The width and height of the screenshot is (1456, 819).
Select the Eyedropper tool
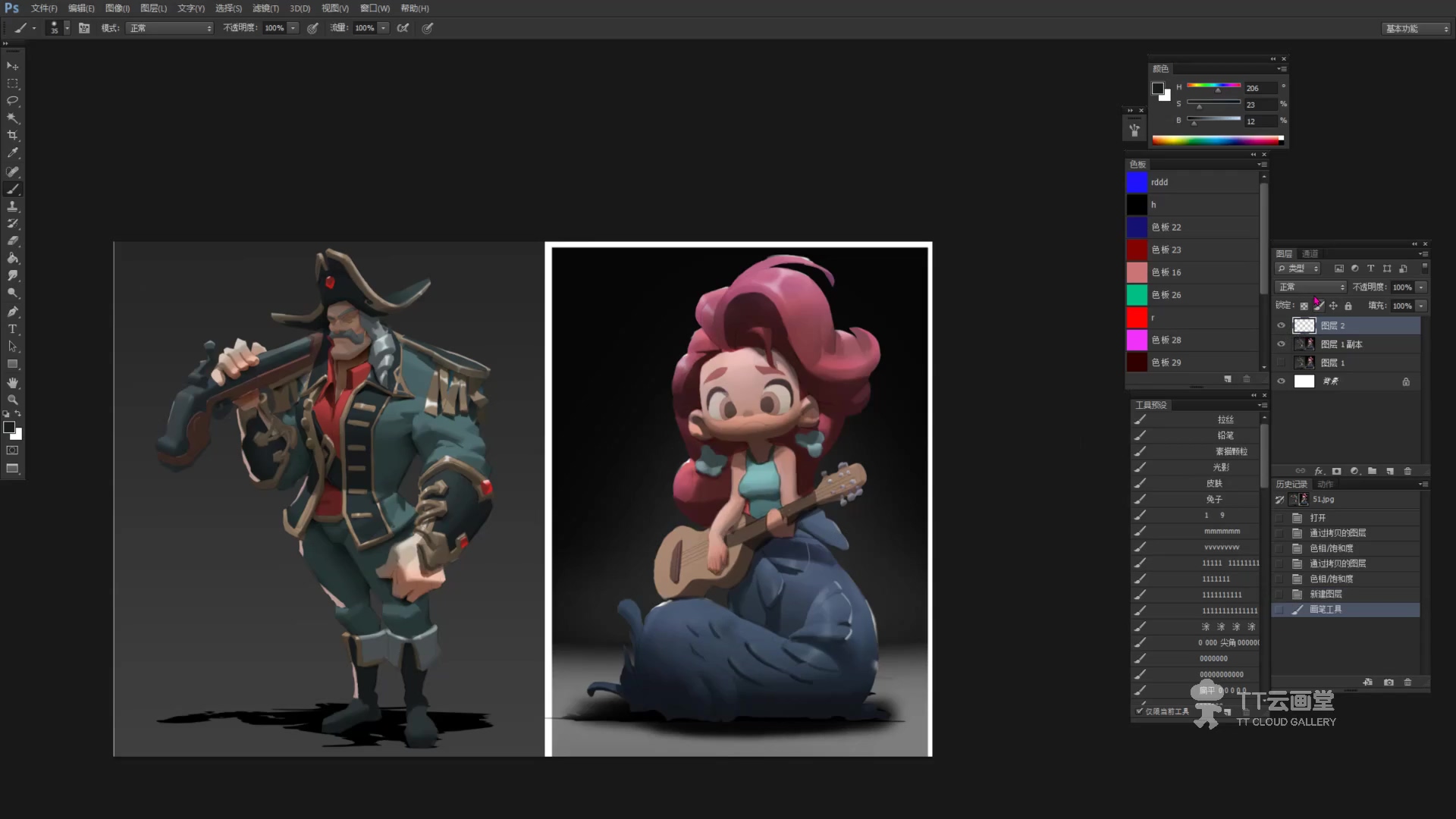click(13, 152)
